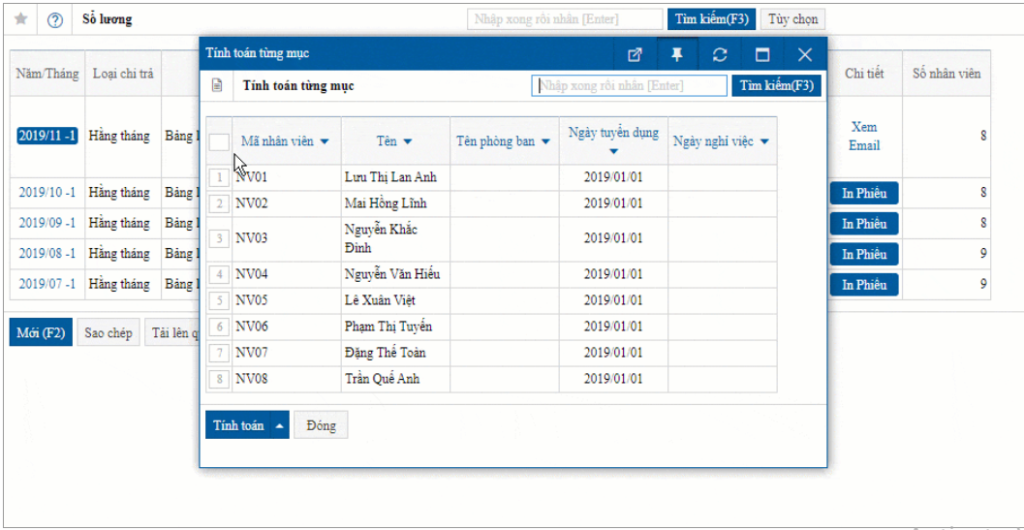The height and width of the screenshot is (530, 1024).
Task: Open the Ngày nghỉ việc column dropdown
Action: point(764,142)
